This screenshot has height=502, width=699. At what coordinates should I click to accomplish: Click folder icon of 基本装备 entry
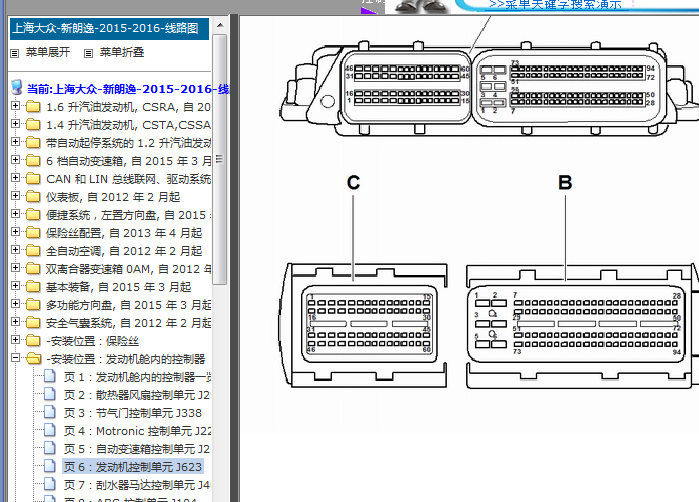coord(33,287)
